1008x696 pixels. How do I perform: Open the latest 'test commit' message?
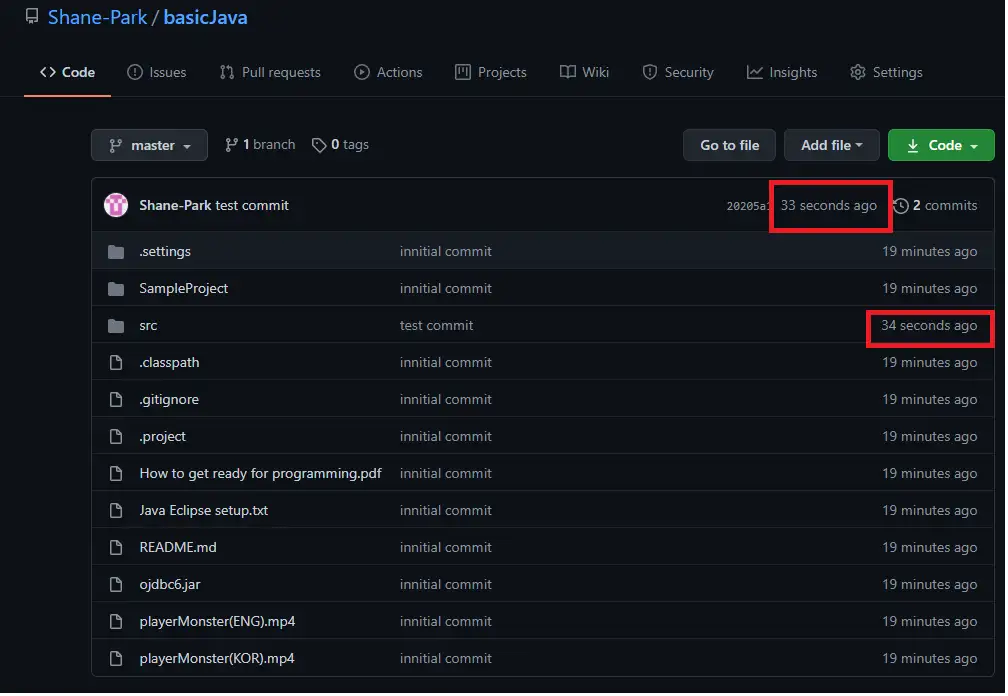252,206
